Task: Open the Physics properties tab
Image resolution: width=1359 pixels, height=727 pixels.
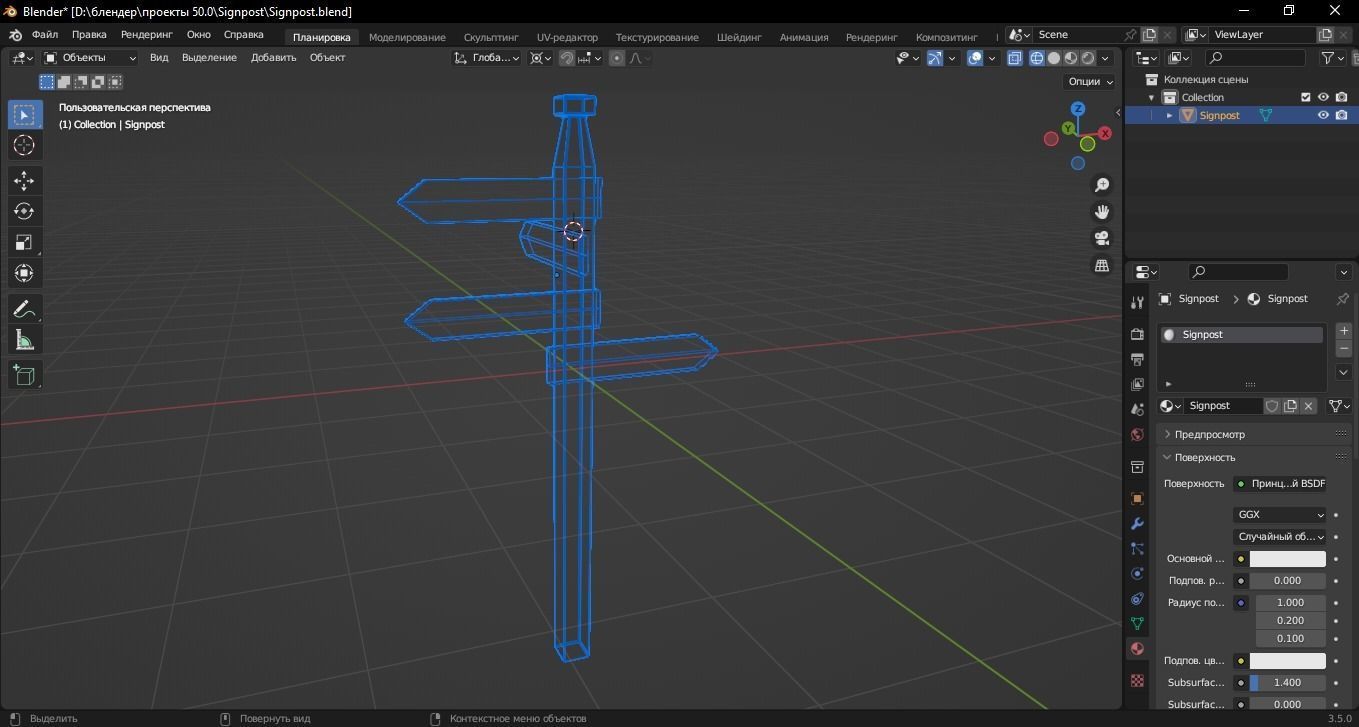Action: coord(1137,573)
